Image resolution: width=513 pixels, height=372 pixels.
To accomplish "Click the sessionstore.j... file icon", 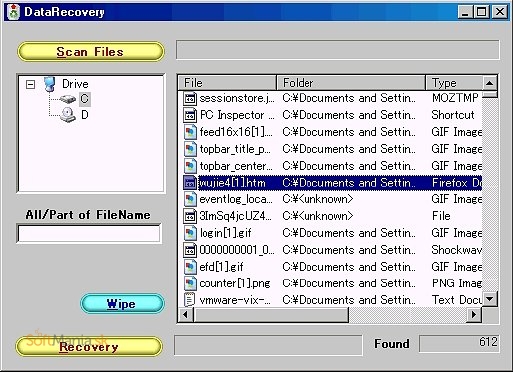I will point(190,98).
